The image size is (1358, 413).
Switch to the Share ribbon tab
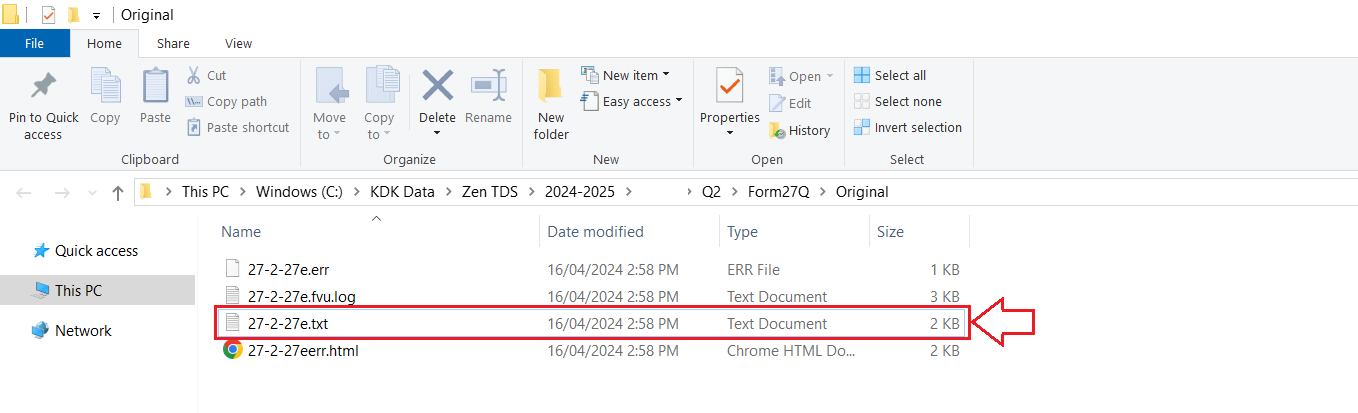click(173, 43)
